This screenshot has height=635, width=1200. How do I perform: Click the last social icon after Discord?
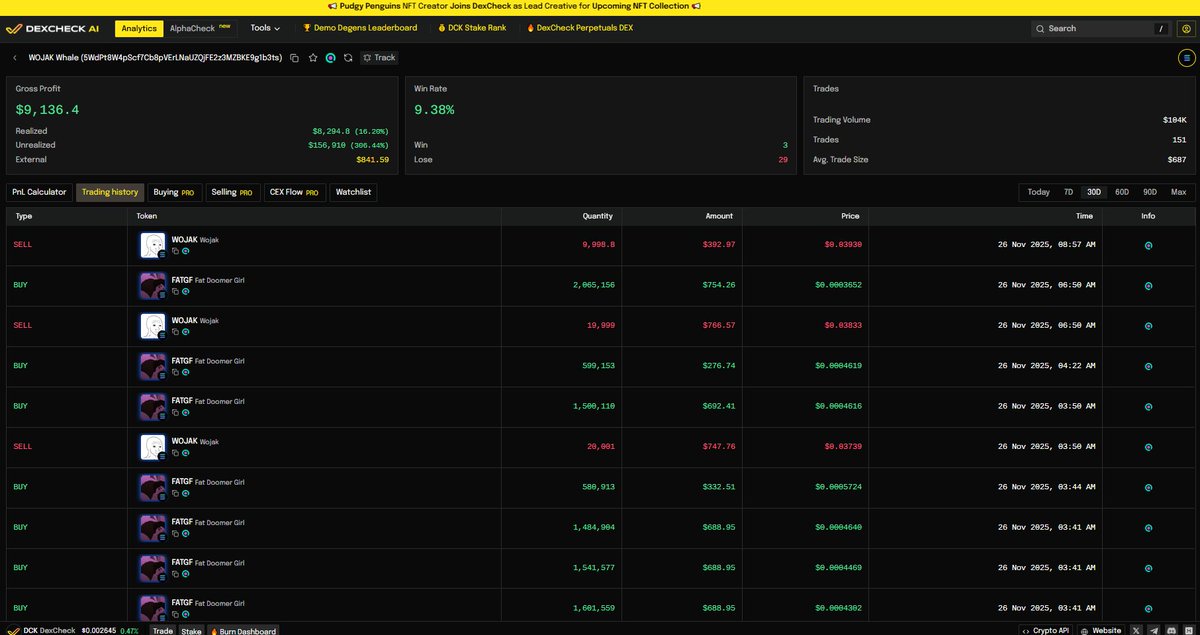pyautogui.click(x=1188, y=631)
